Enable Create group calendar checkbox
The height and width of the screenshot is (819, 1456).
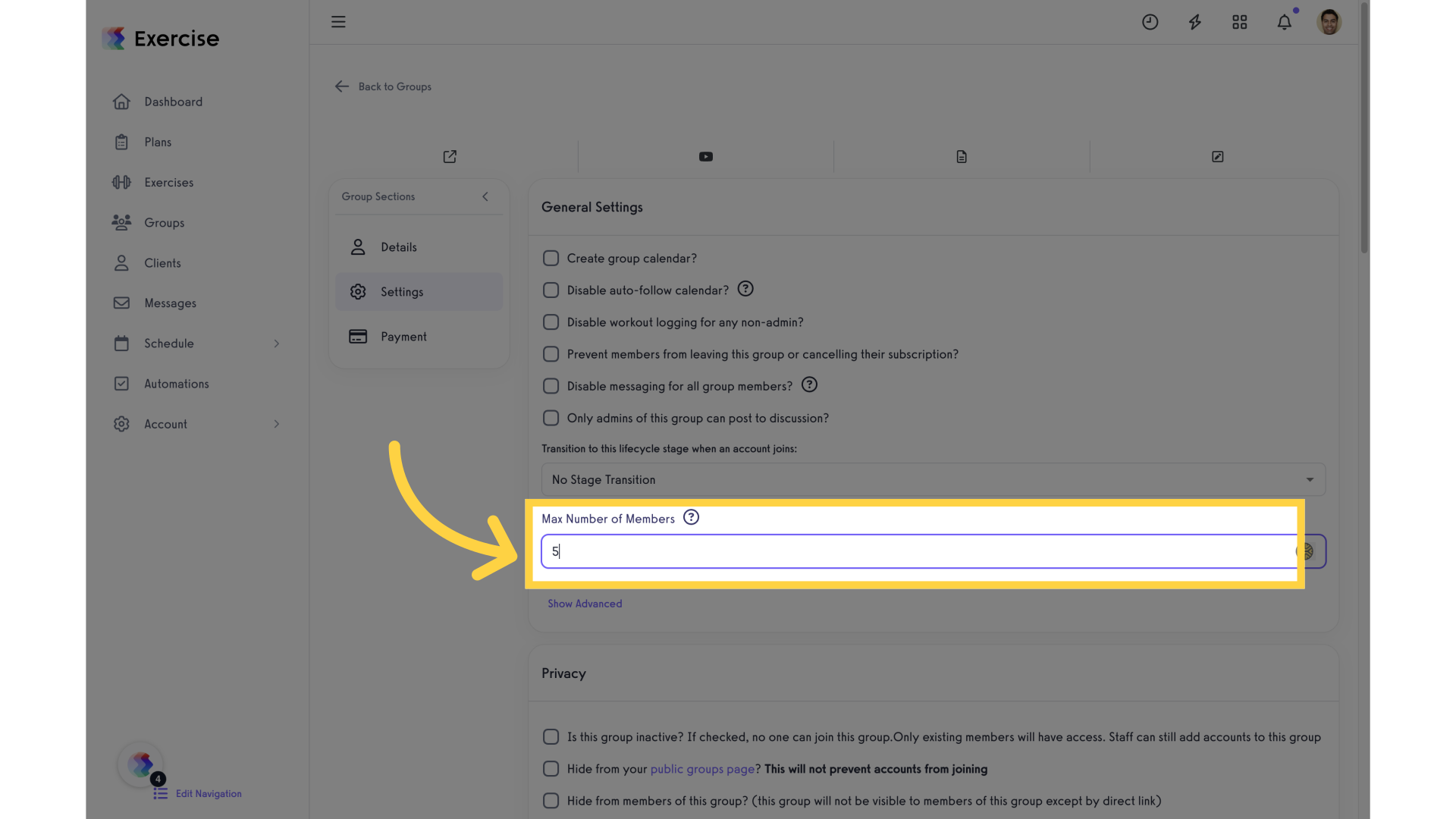[x=551, y=259]
